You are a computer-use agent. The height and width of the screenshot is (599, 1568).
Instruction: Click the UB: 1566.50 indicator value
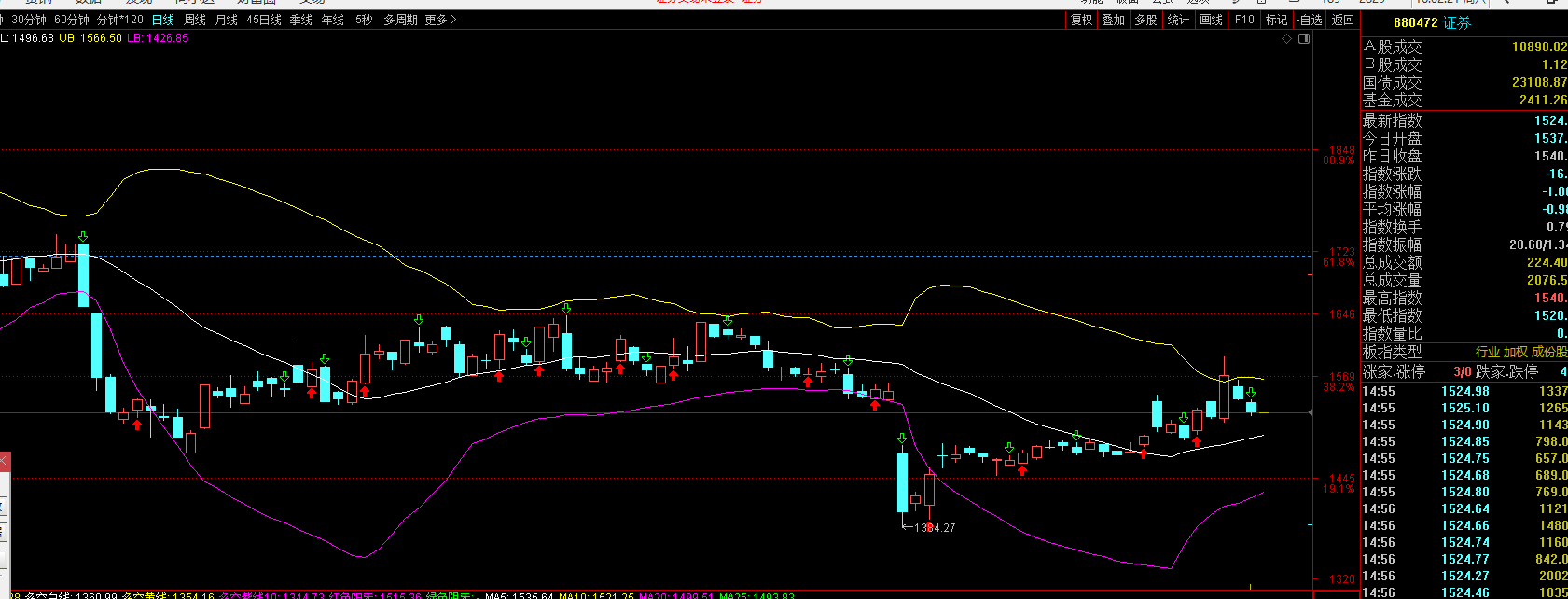click(90, 38)
